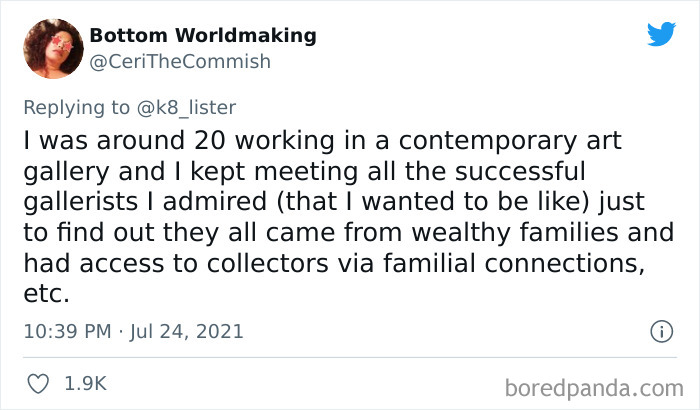Click the tweet's first line about contemporary art
Image resolution: width=700 pixels, height=410 pixels.
click(322, 141)
